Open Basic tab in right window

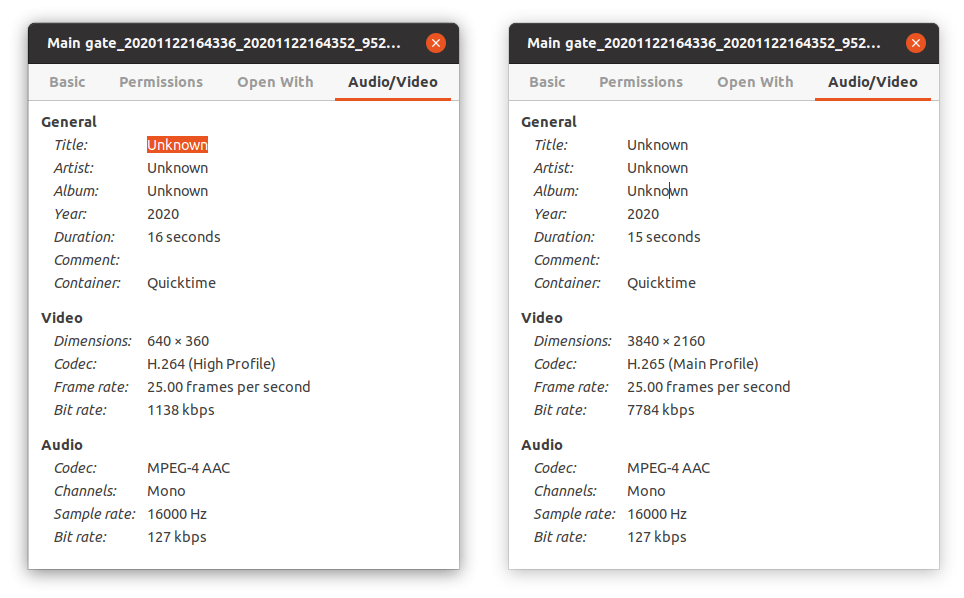coord(547,82)
